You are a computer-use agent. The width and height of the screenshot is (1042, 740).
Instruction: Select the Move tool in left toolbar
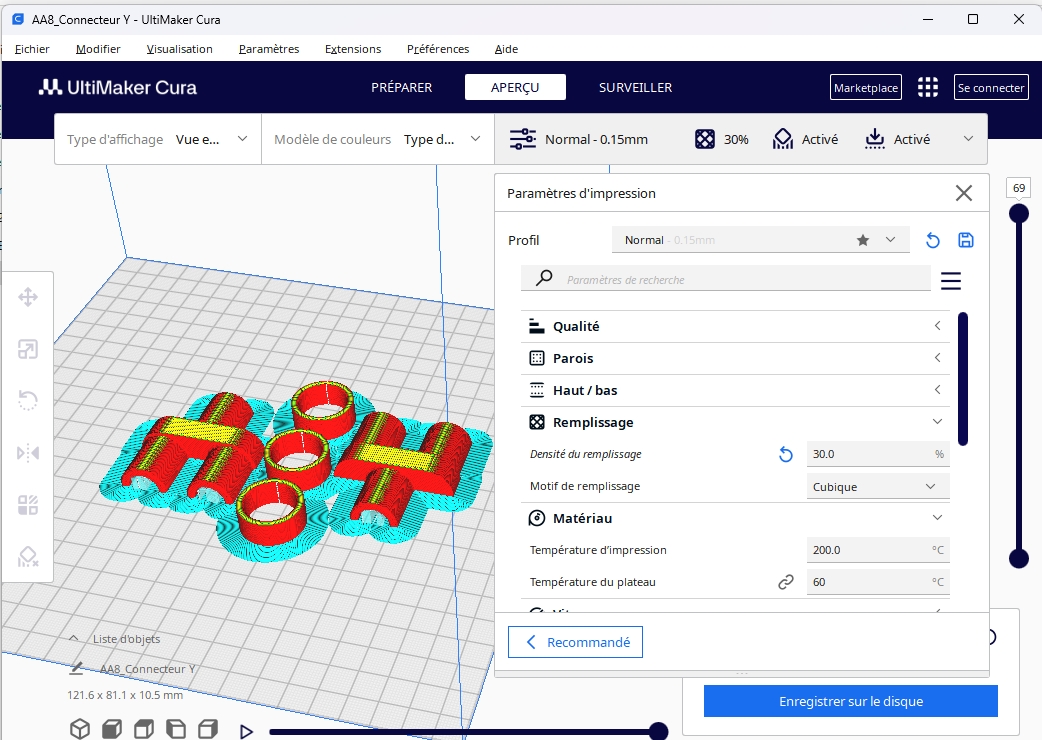point(28,297)
